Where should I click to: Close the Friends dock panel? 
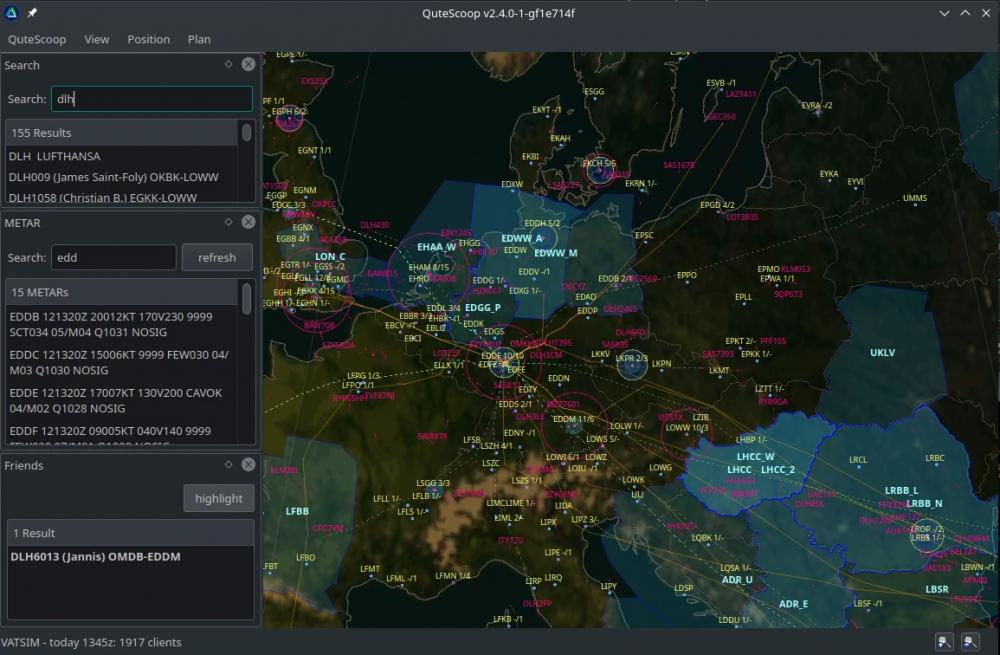tap(248, 465)
